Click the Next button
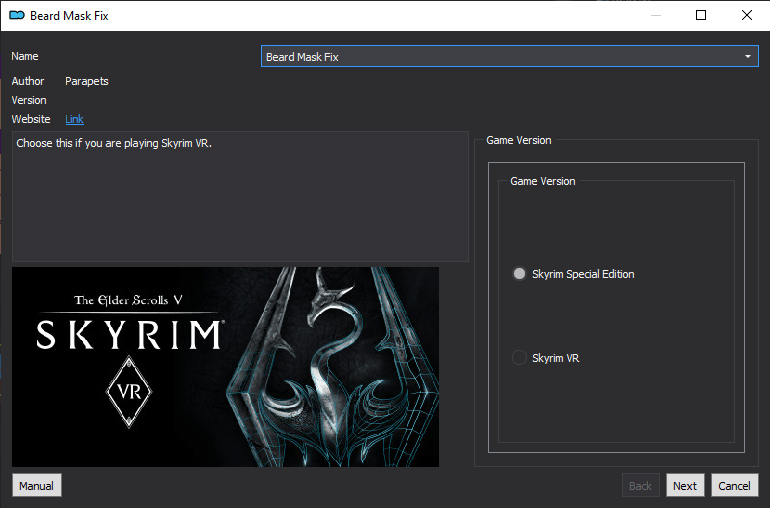This screenshot has width=770, height=508. point(685,485)
